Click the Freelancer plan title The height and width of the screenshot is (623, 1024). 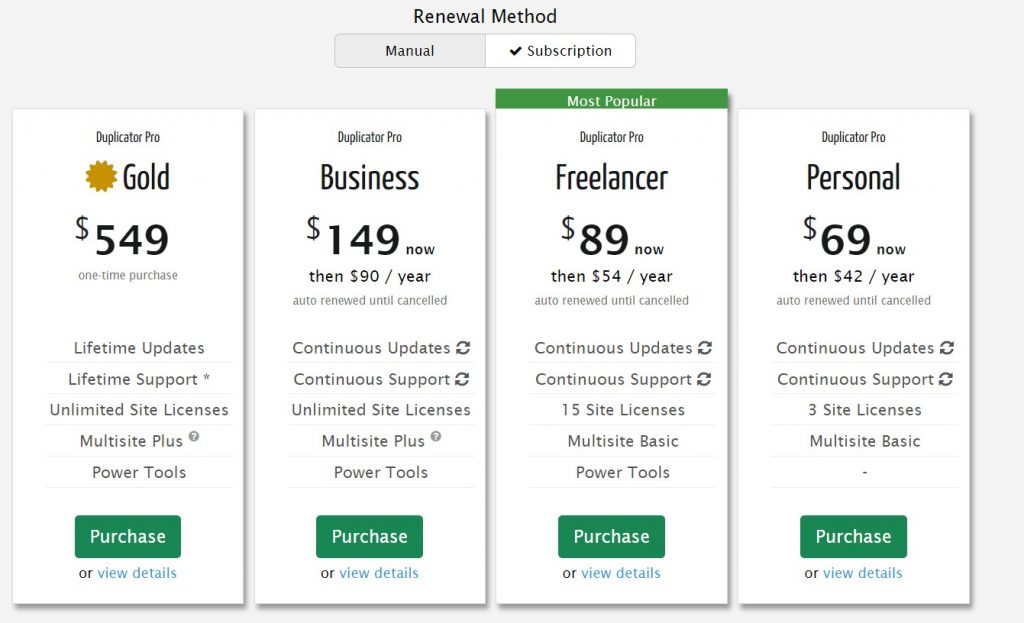pos(611,178)
